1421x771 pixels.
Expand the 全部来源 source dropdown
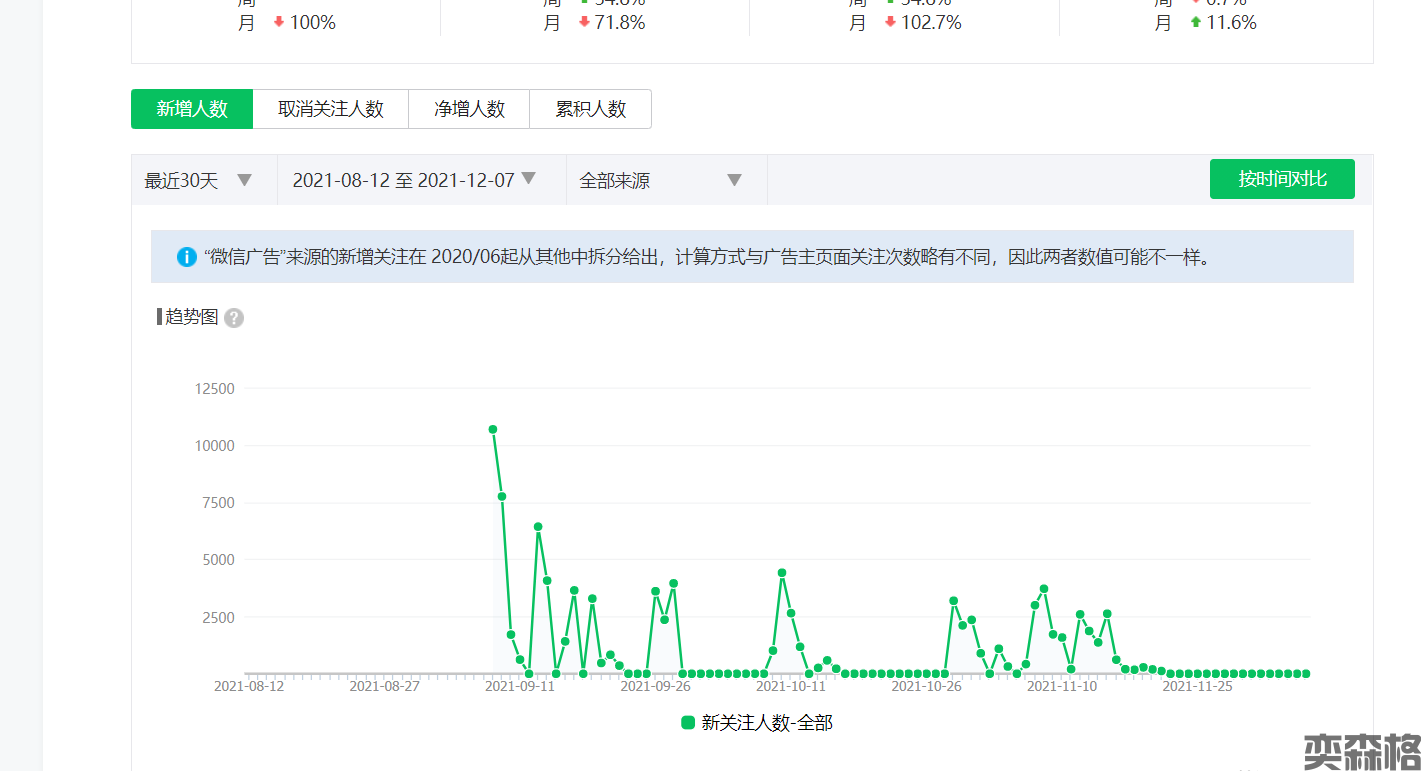[x=660, y=180]
